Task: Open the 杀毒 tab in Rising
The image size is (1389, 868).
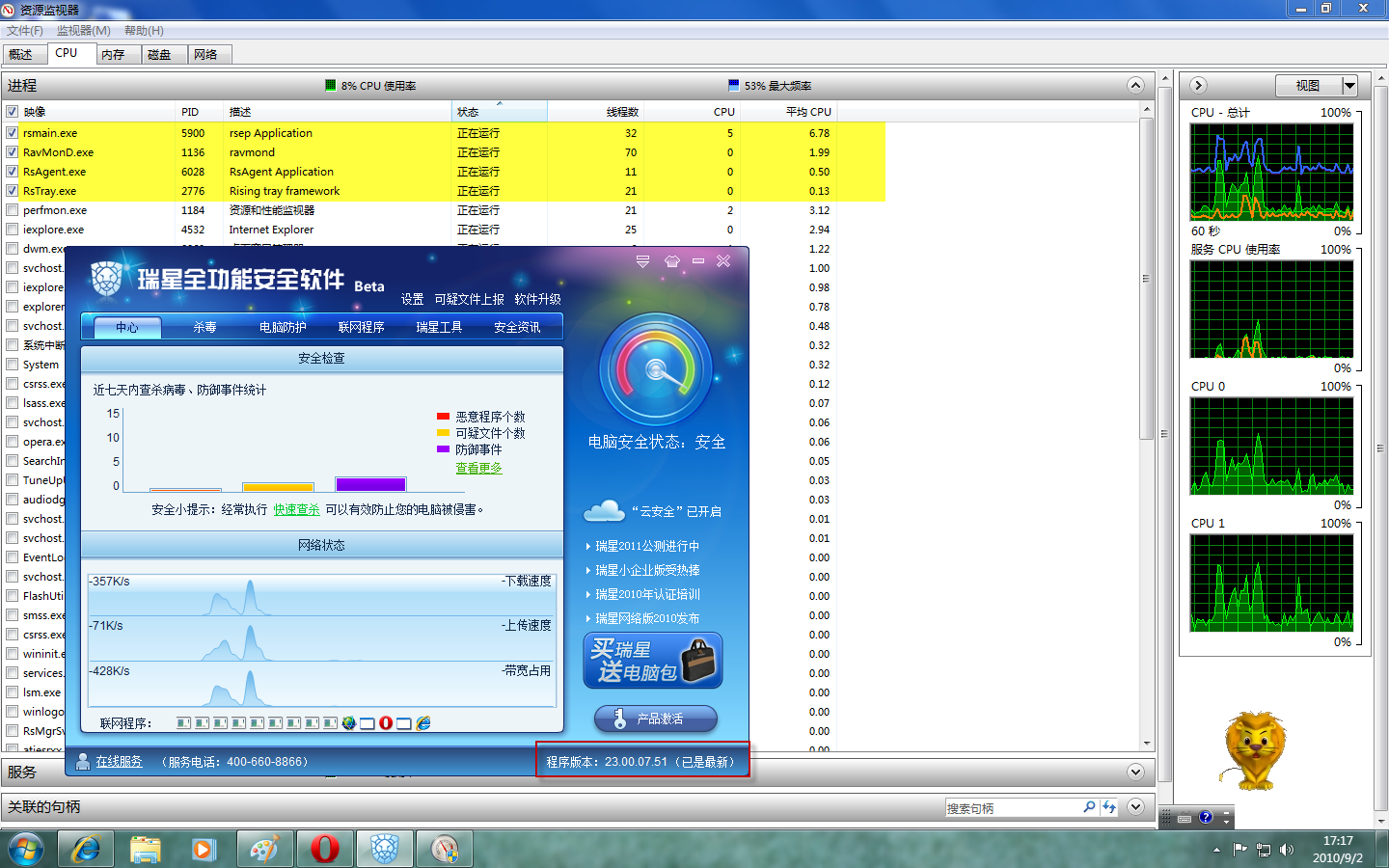Action: (x=204, y=327)
